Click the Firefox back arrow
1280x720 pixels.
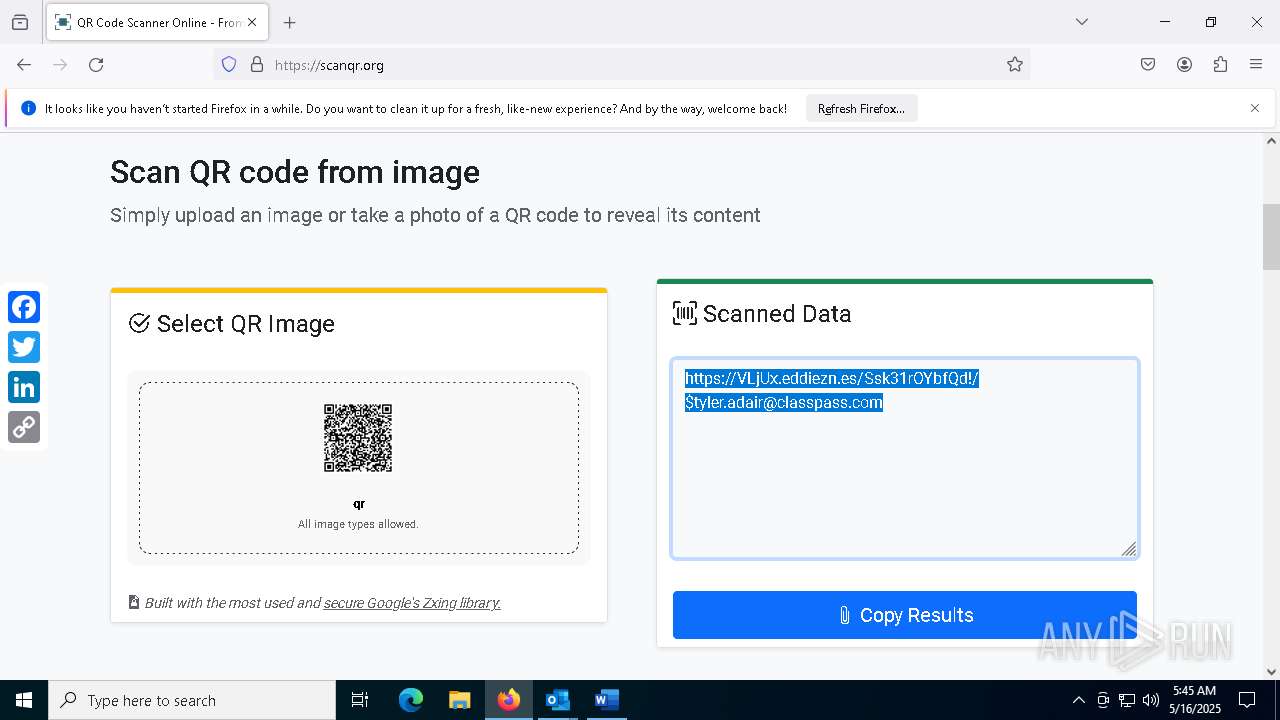coord(24,65)
